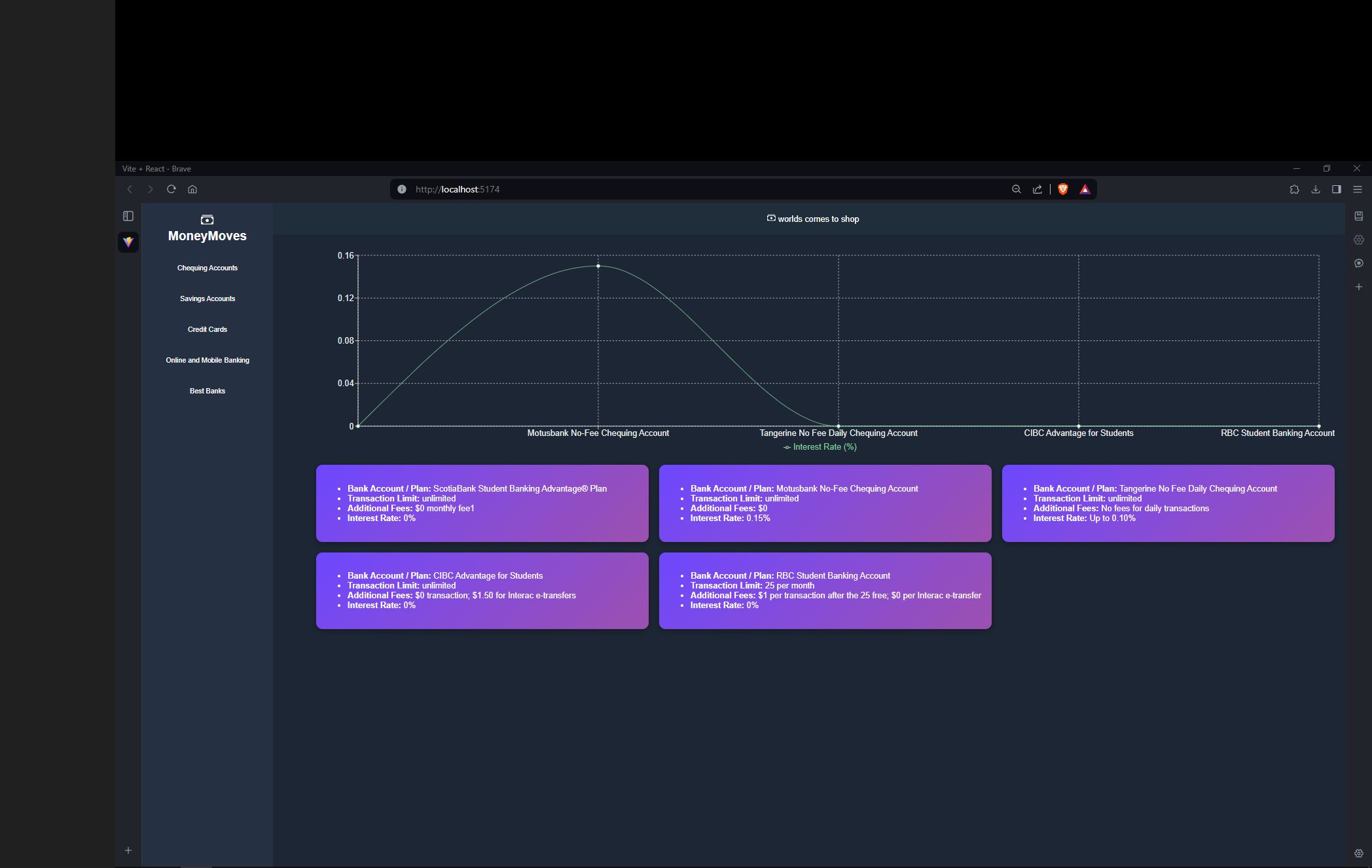Screen dimensions: 1372x868
Task: Go to browser home page icon
Action: 192,189
